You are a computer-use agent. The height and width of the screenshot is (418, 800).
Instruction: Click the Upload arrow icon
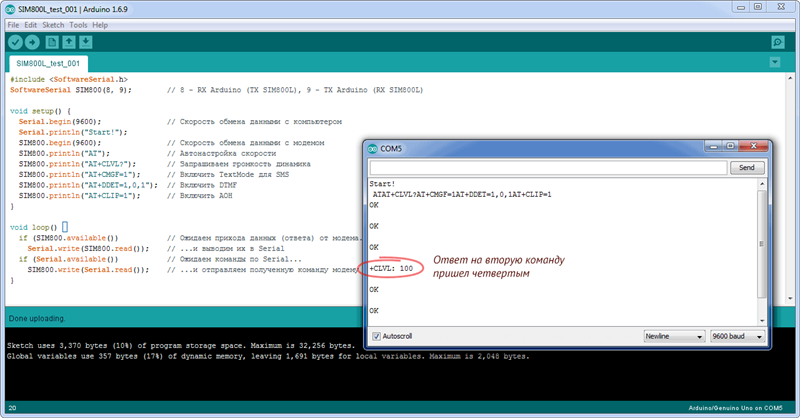33,42
